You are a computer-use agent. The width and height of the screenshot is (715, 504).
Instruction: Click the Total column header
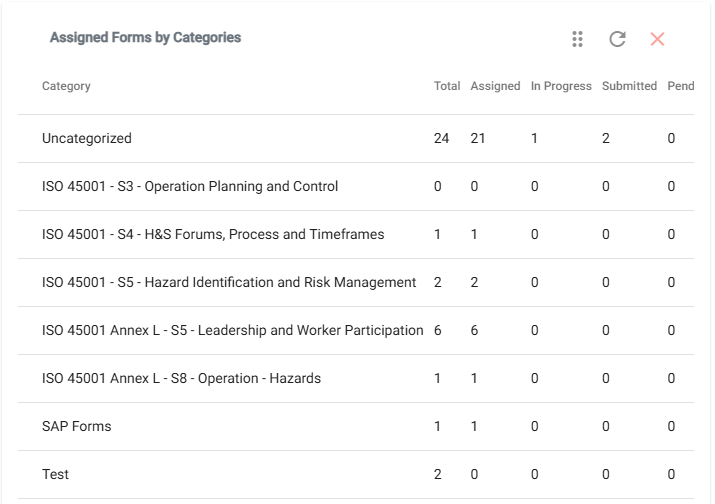[x=447, y=86]
